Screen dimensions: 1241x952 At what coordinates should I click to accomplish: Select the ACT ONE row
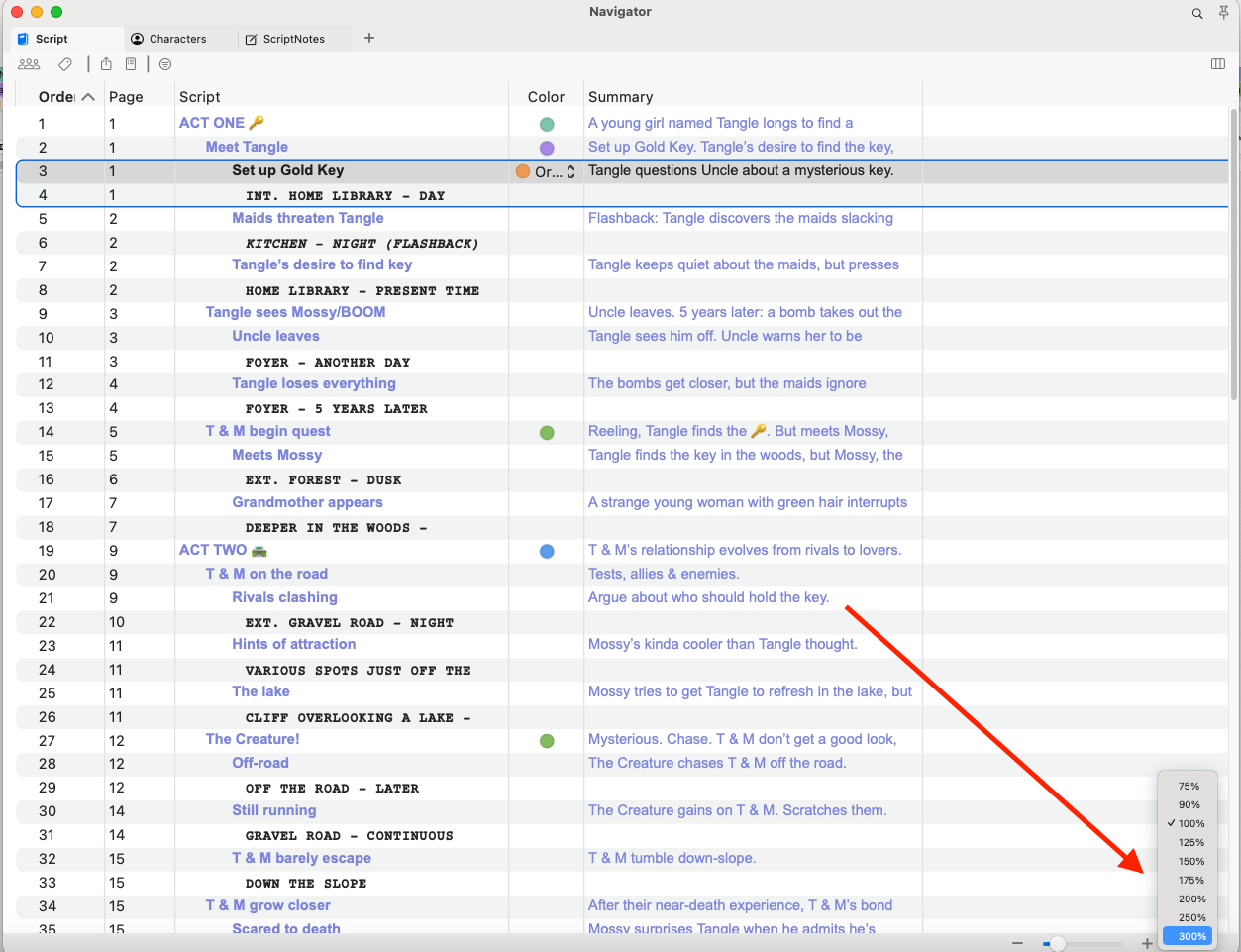point(622,124)
